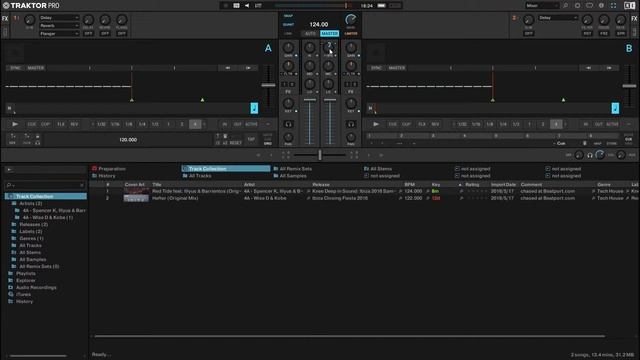Click TAP tempo button on Deck A
The height and width of the screenshot is (360, 640).
tap(251, 139)
